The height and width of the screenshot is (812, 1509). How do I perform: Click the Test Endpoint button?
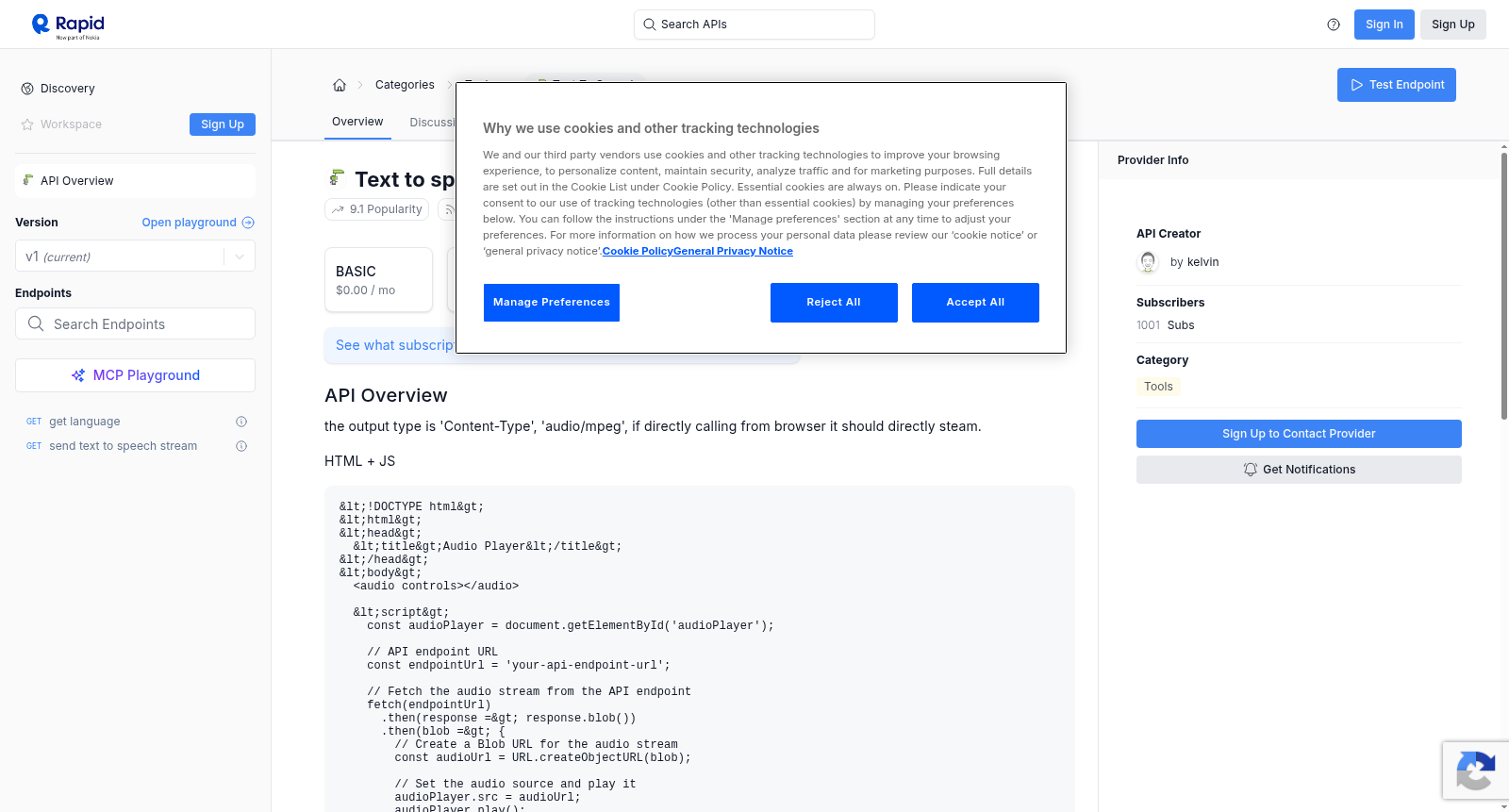point(1397,85)
